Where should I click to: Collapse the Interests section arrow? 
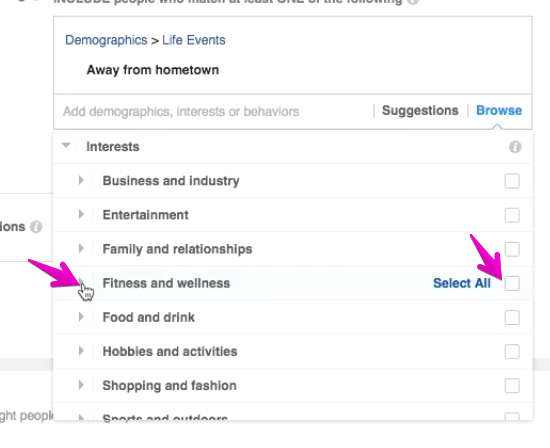point(66,145)
